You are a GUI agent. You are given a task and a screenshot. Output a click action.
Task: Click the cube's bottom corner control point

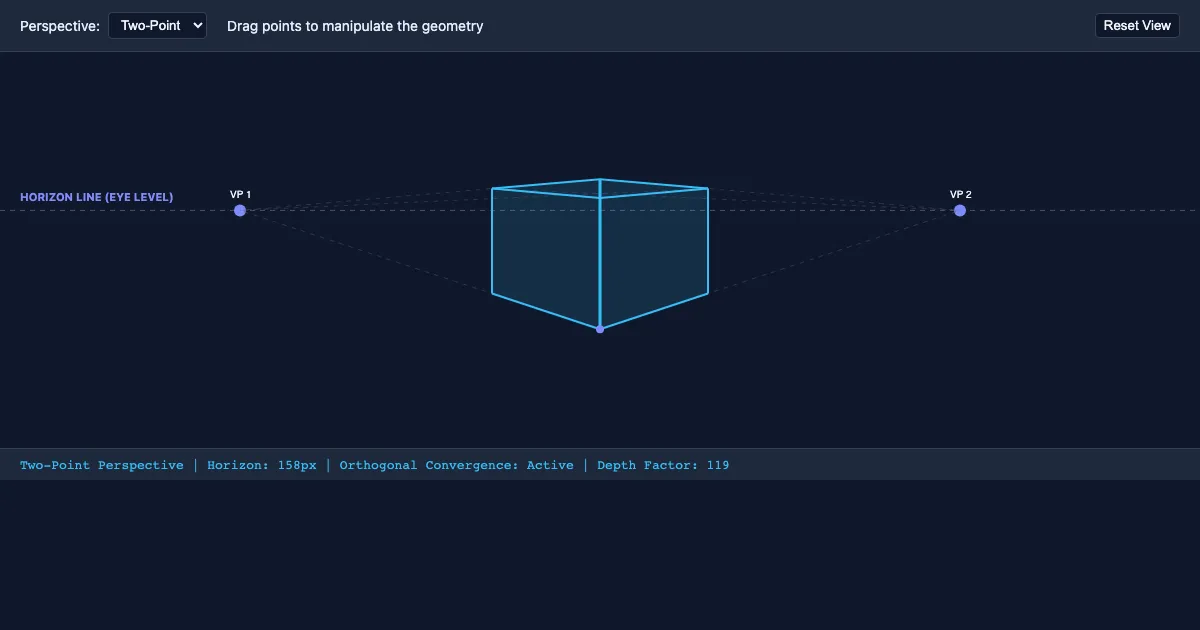tap(600, 329)
